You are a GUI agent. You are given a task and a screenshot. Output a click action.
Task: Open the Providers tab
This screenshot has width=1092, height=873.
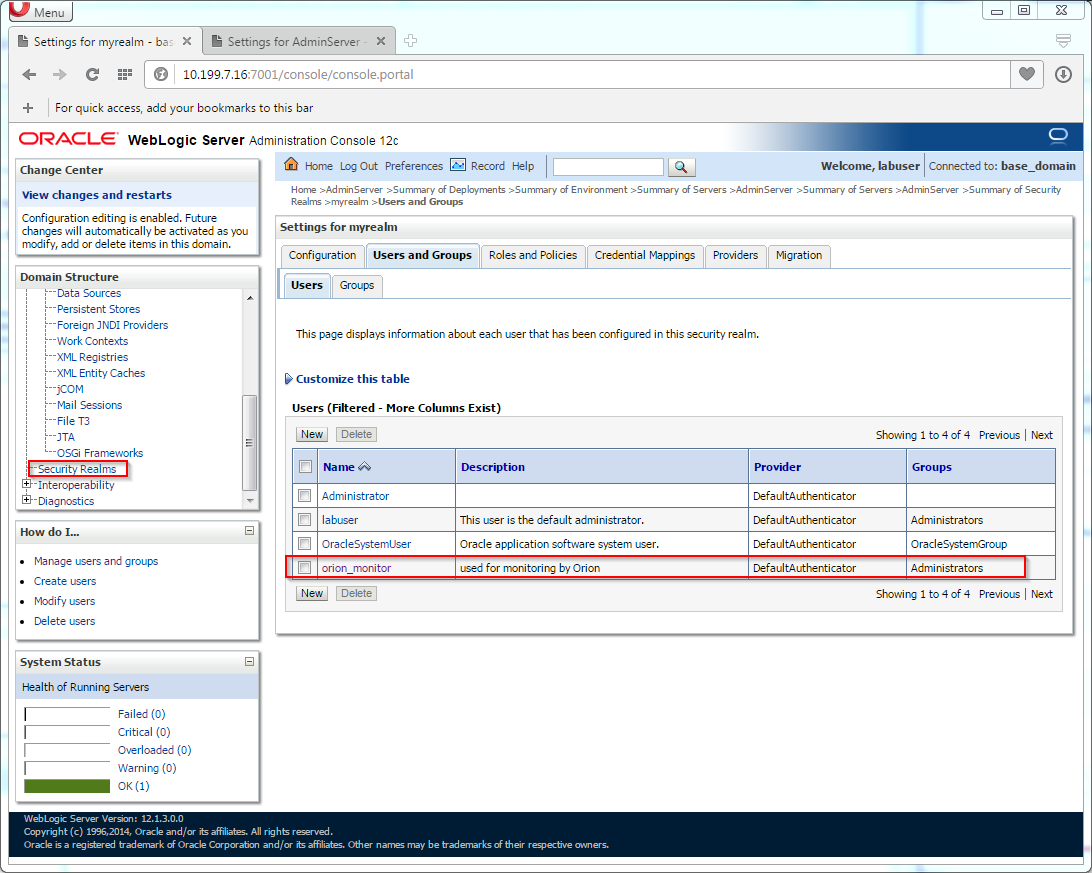click(735, 255)
